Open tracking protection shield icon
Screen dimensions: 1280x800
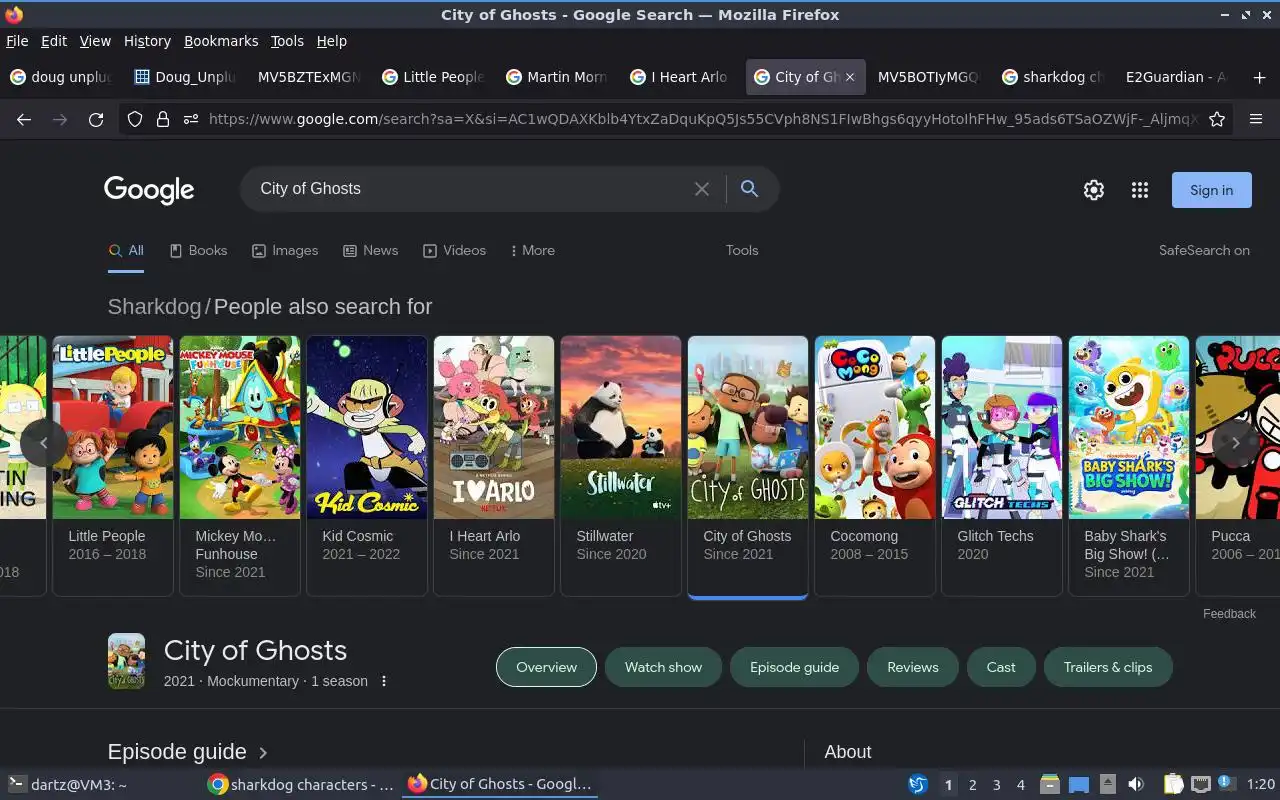pyautogui.click(x=135, y=119)
